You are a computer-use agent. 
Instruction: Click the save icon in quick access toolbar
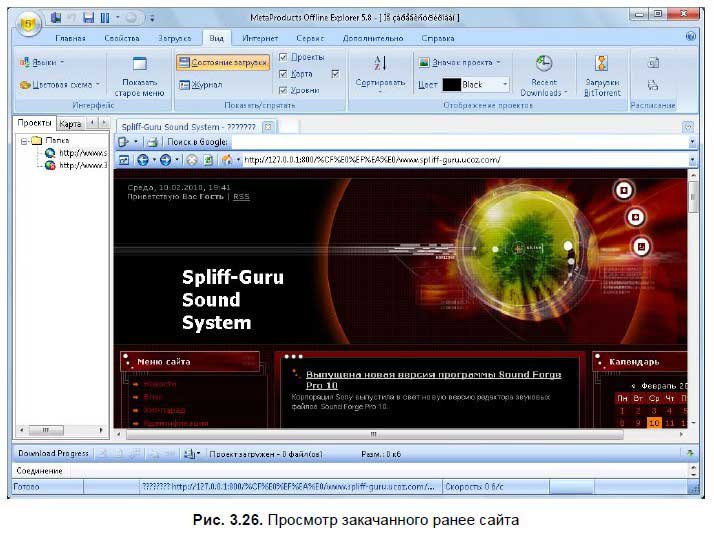88,17
